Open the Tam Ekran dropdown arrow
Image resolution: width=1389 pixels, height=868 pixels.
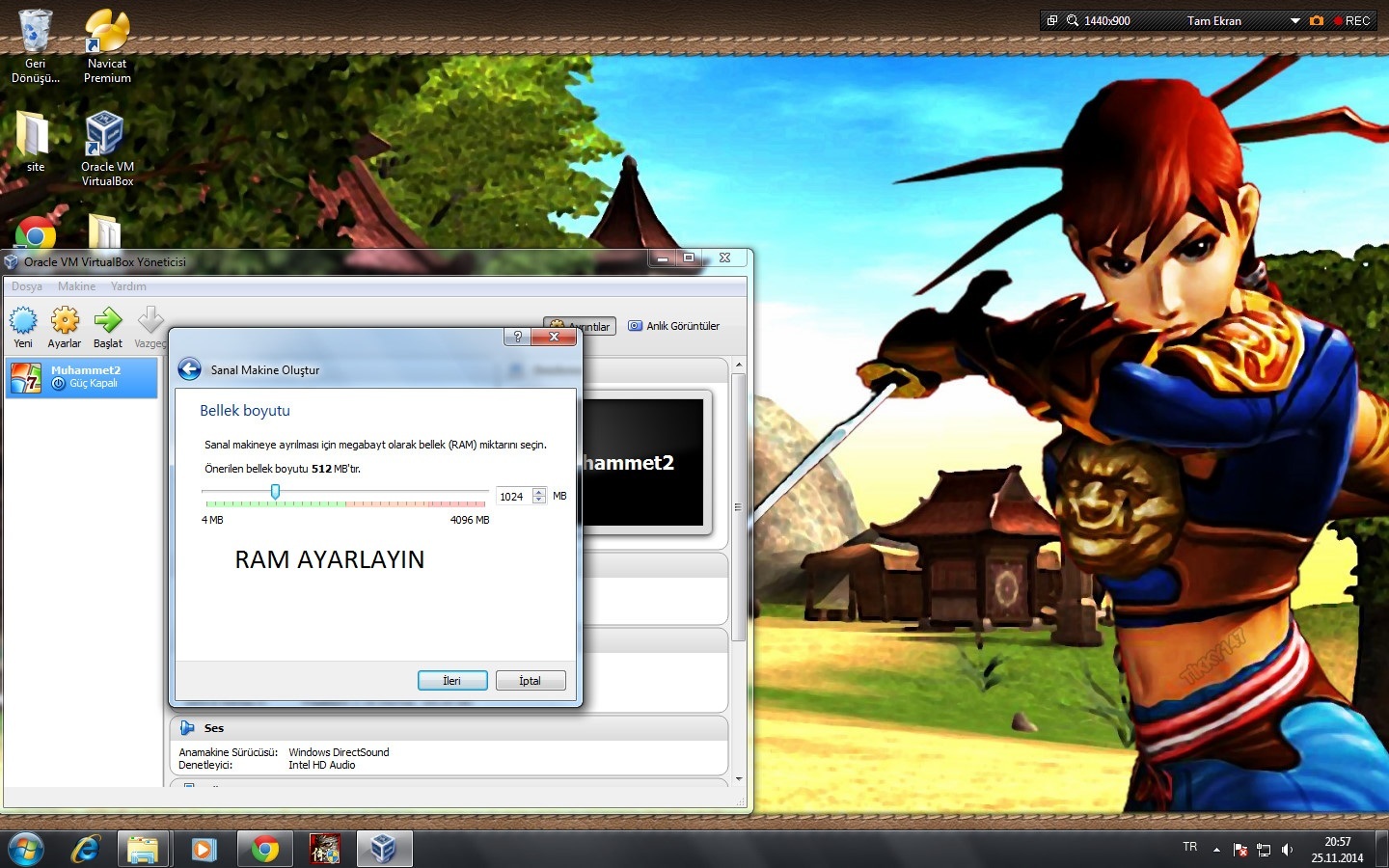click(1295, 20)
